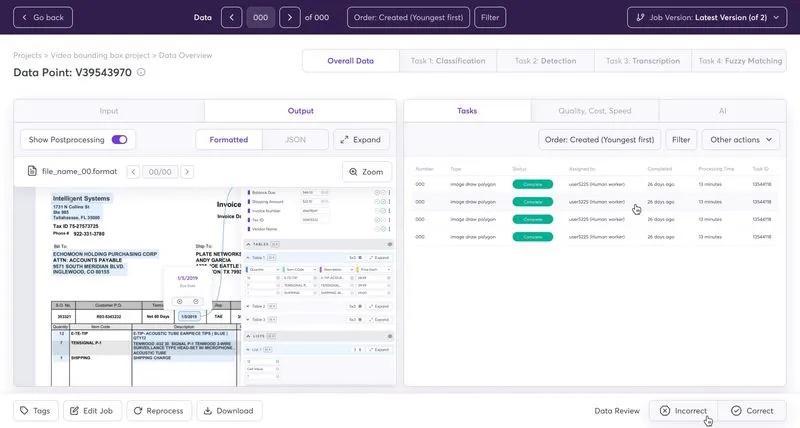Mark the data review as Incorrect
Viewport: 800px width, 428px height.
coord(683,410)
